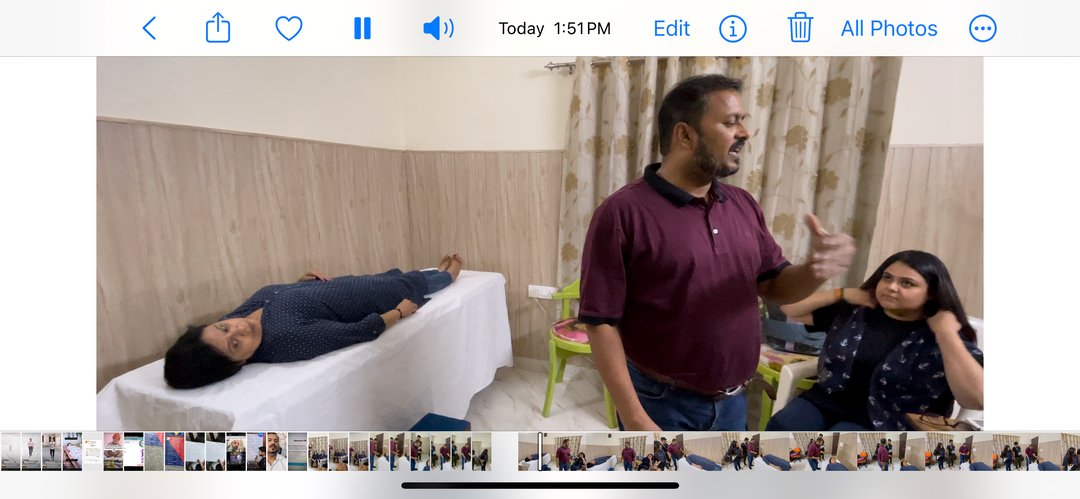
Task: Favorite this video with the heart
Action: 289,28
